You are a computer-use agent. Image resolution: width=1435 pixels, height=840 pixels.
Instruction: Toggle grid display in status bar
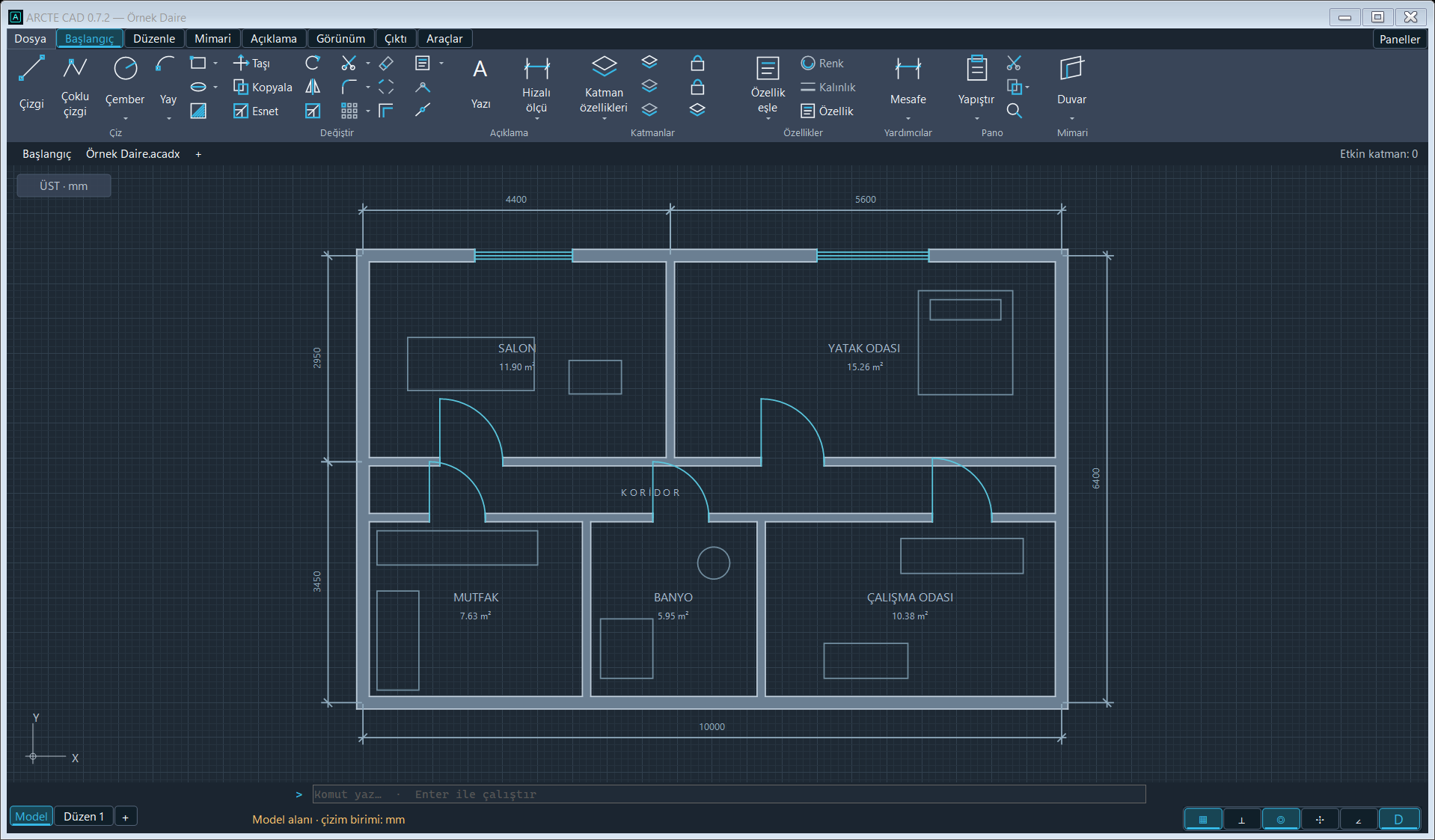click(x=1203, y=819)
